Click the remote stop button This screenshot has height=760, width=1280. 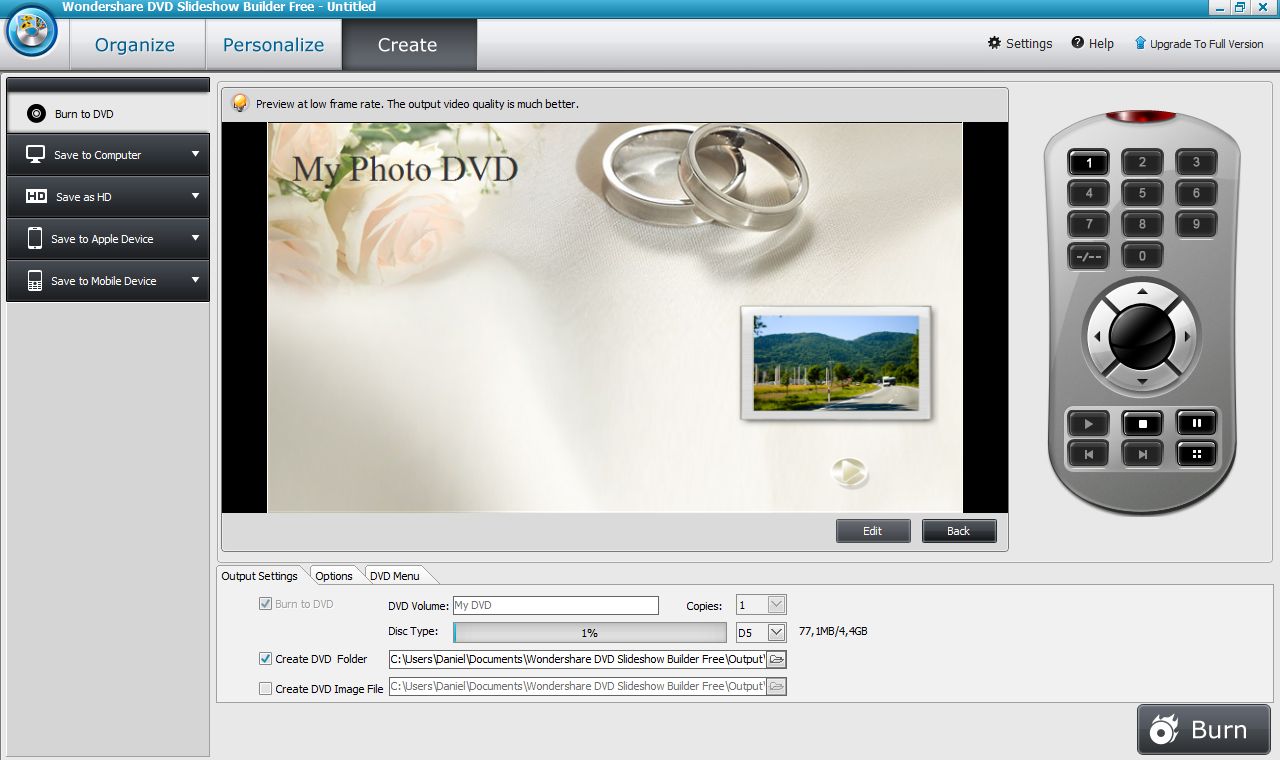click(1142, 423)
